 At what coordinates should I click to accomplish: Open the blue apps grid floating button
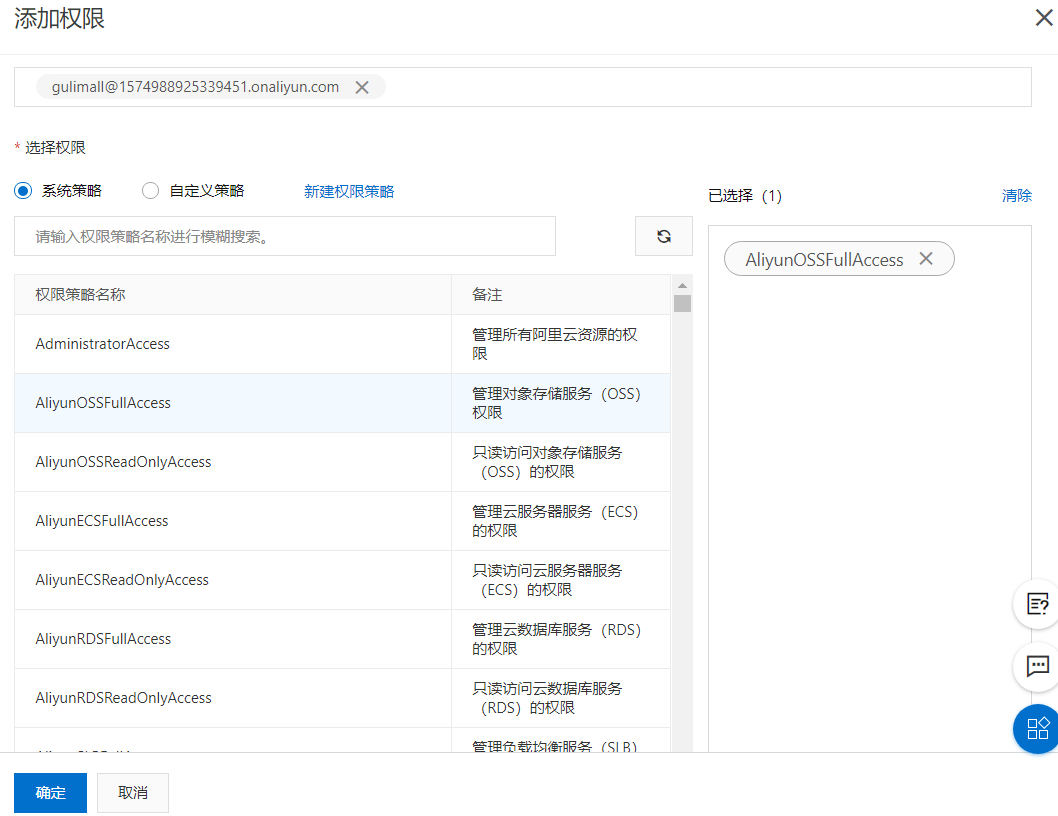1037,729
